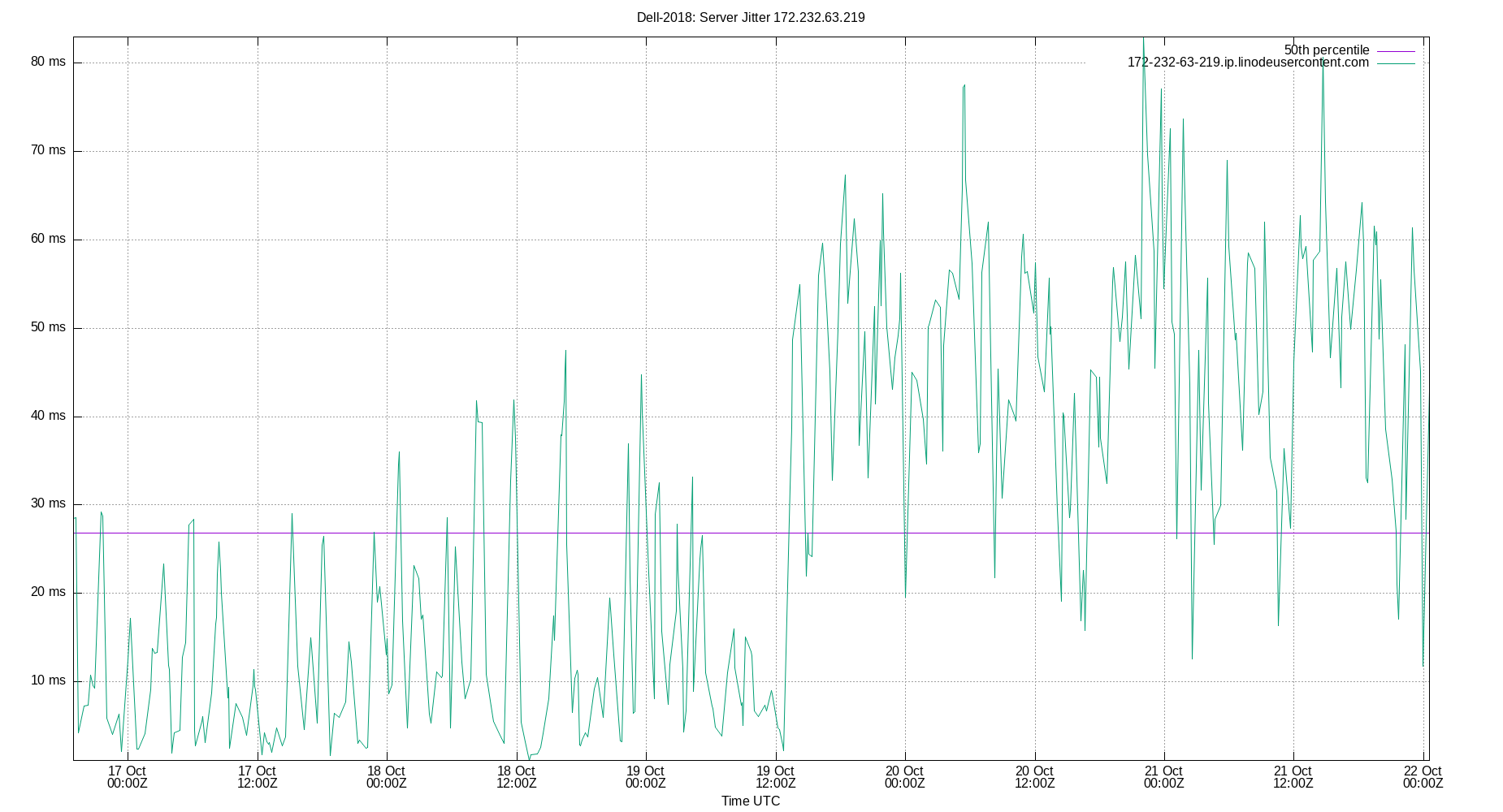The image size is (1503, 812).
Task: Select the "60 ms" y-axis label
Action: (49, 239)
